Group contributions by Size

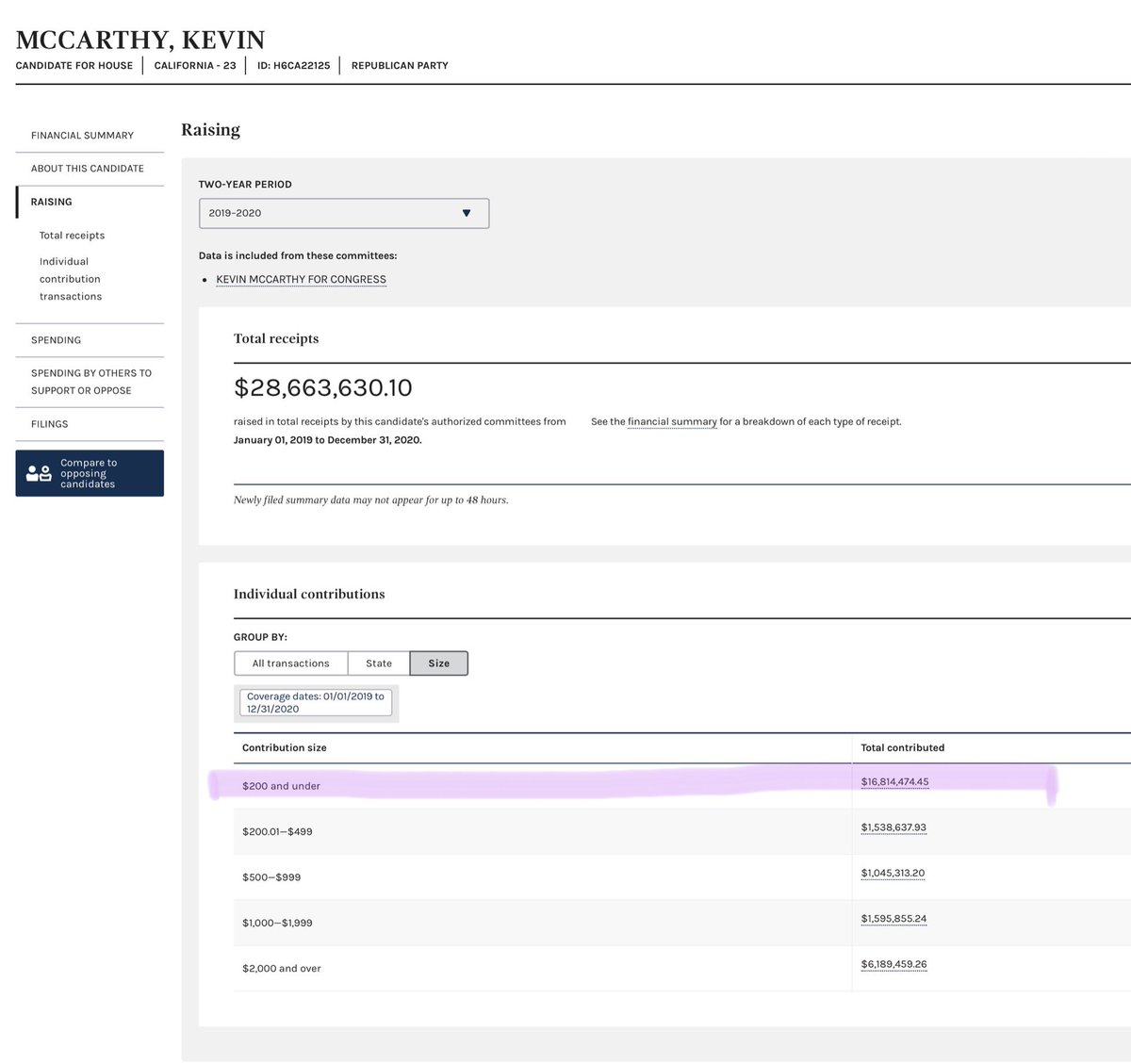pos(438,663)
